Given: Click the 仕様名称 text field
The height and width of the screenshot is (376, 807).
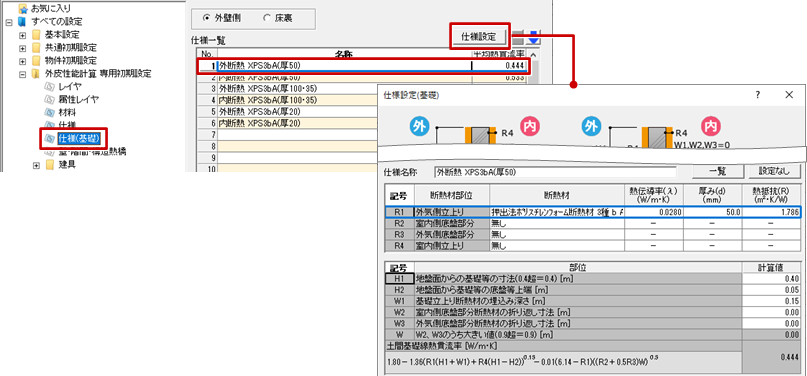Looking at the screenshot, I should coord(555,172).
